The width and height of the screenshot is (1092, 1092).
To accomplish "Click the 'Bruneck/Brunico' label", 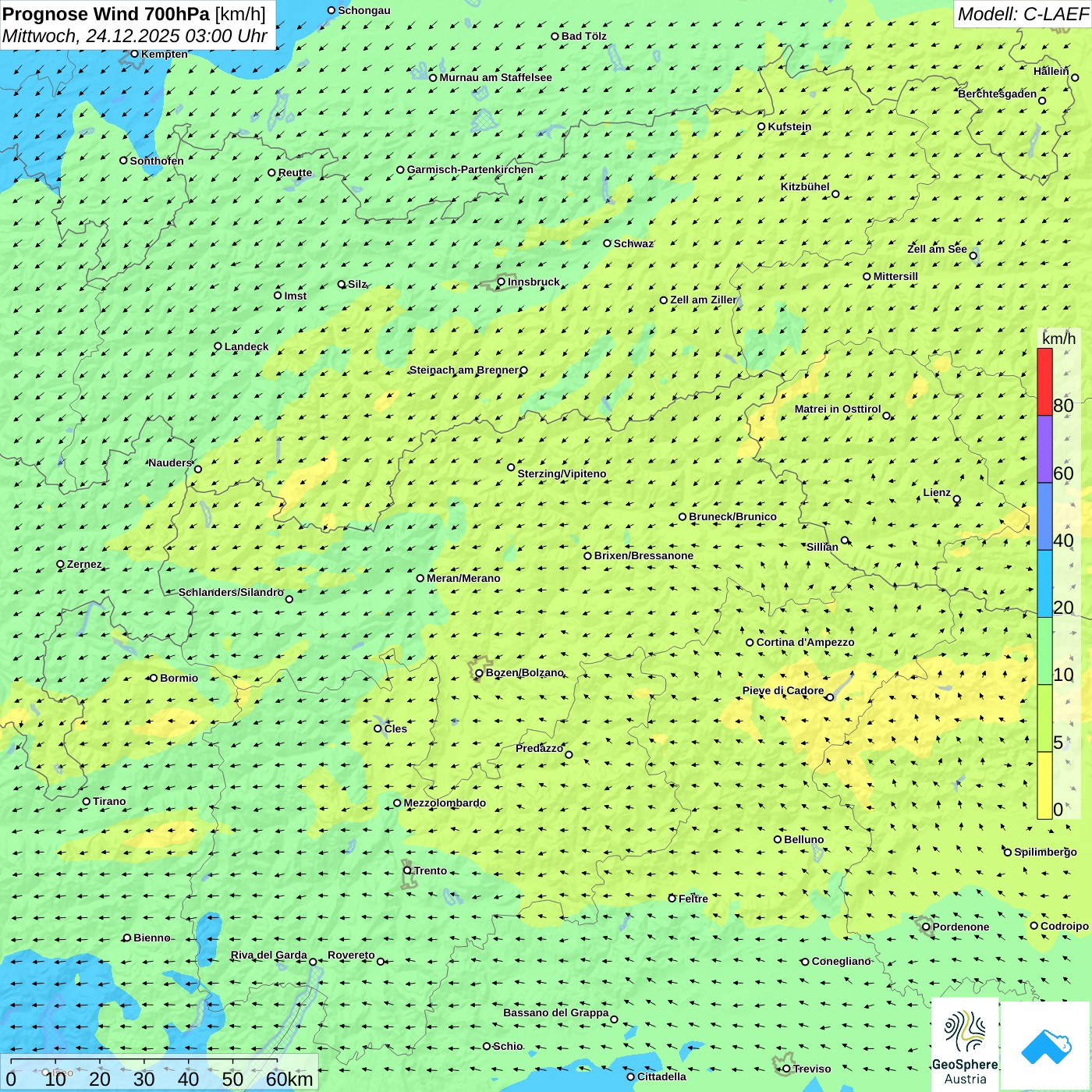I will tap(732, 516).
